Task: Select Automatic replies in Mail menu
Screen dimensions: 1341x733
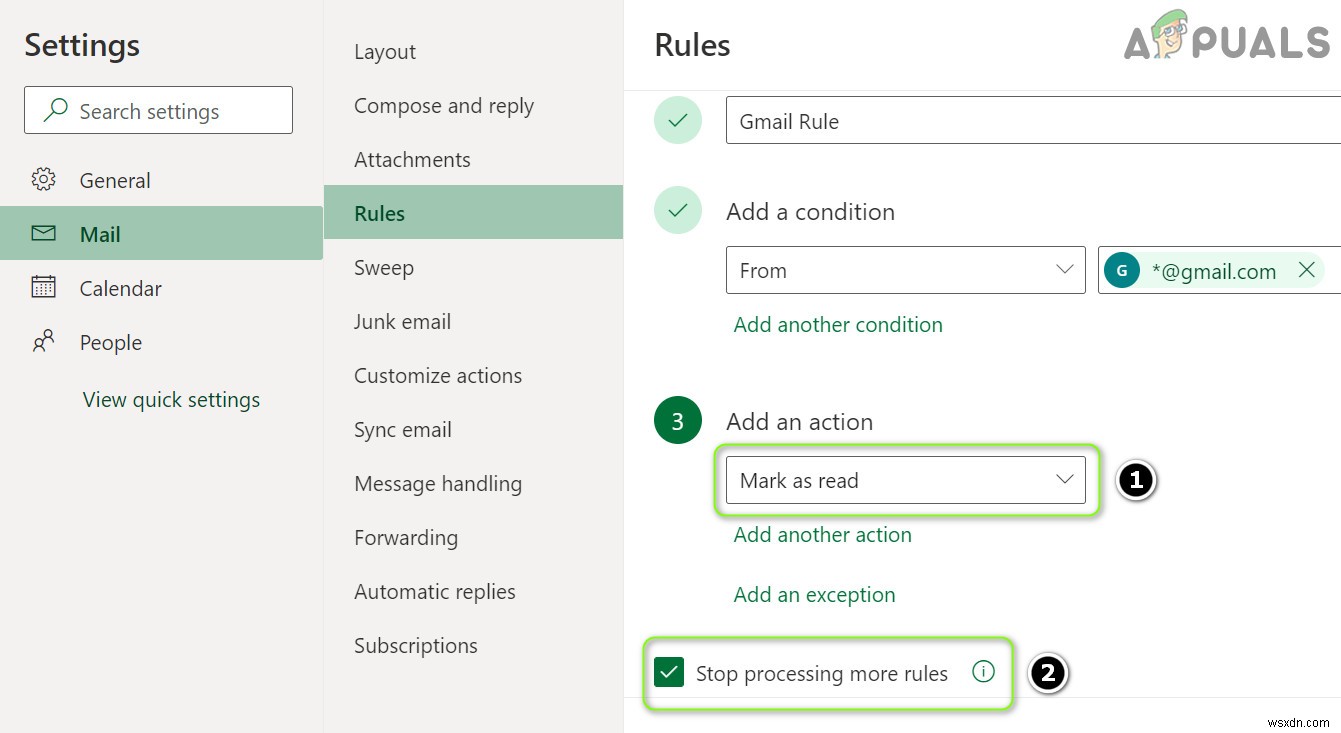Action: click(434, 592)
